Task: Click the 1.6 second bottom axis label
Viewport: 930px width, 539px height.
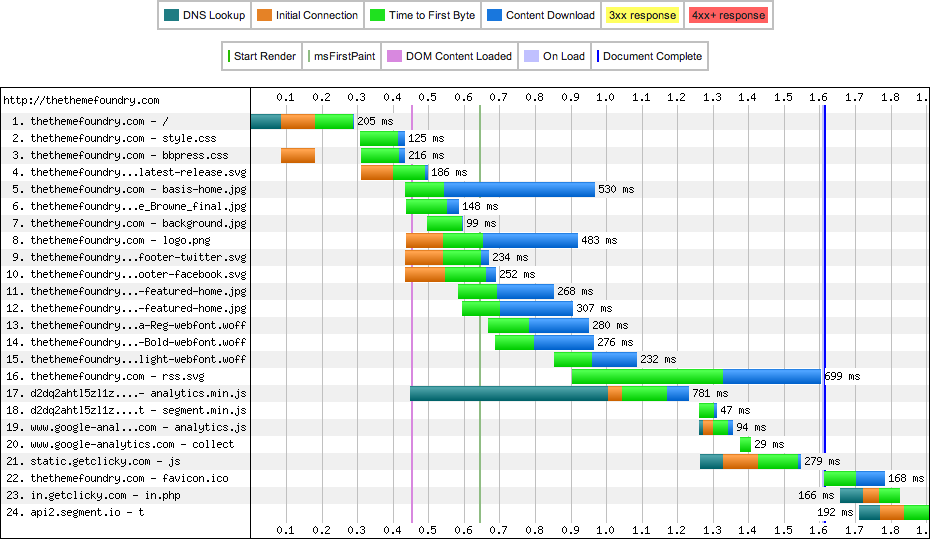Action: click(x=818, y=530)
